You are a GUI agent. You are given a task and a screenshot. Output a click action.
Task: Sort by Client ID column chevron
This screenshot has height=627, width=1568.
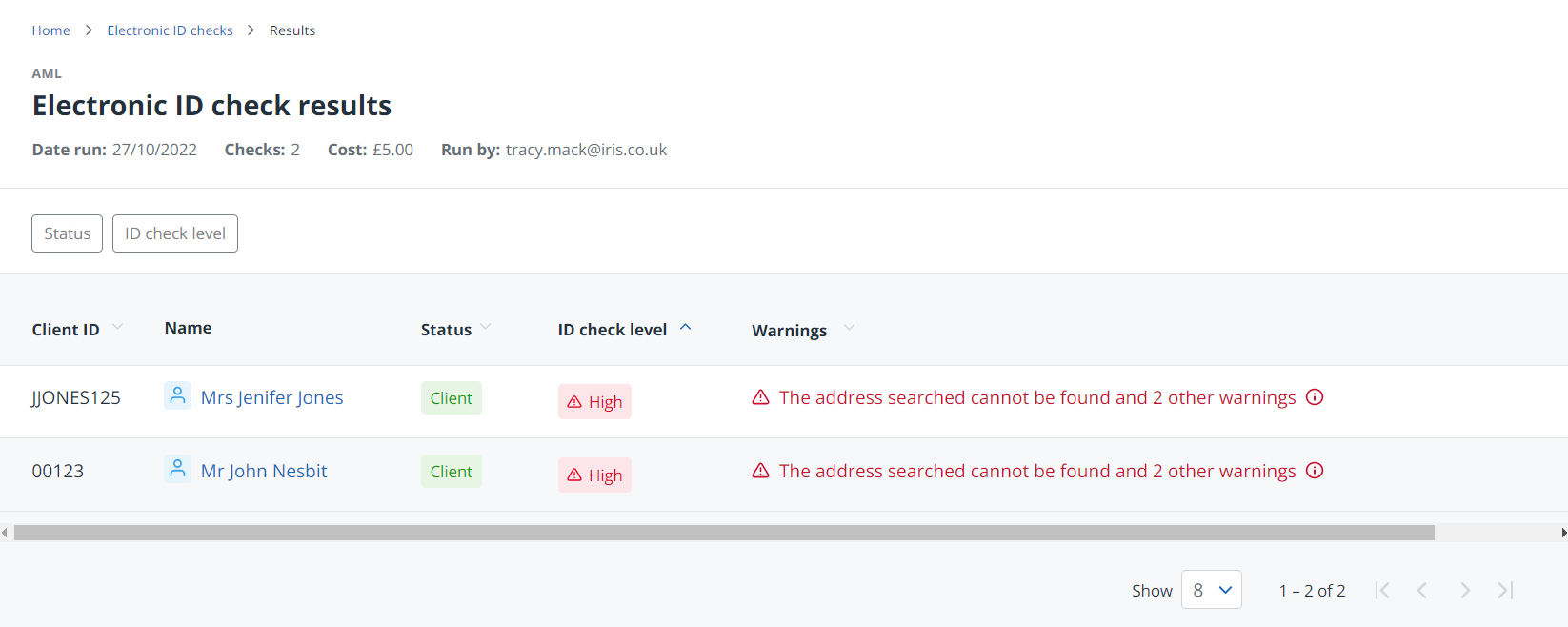(x=118, y=327)
